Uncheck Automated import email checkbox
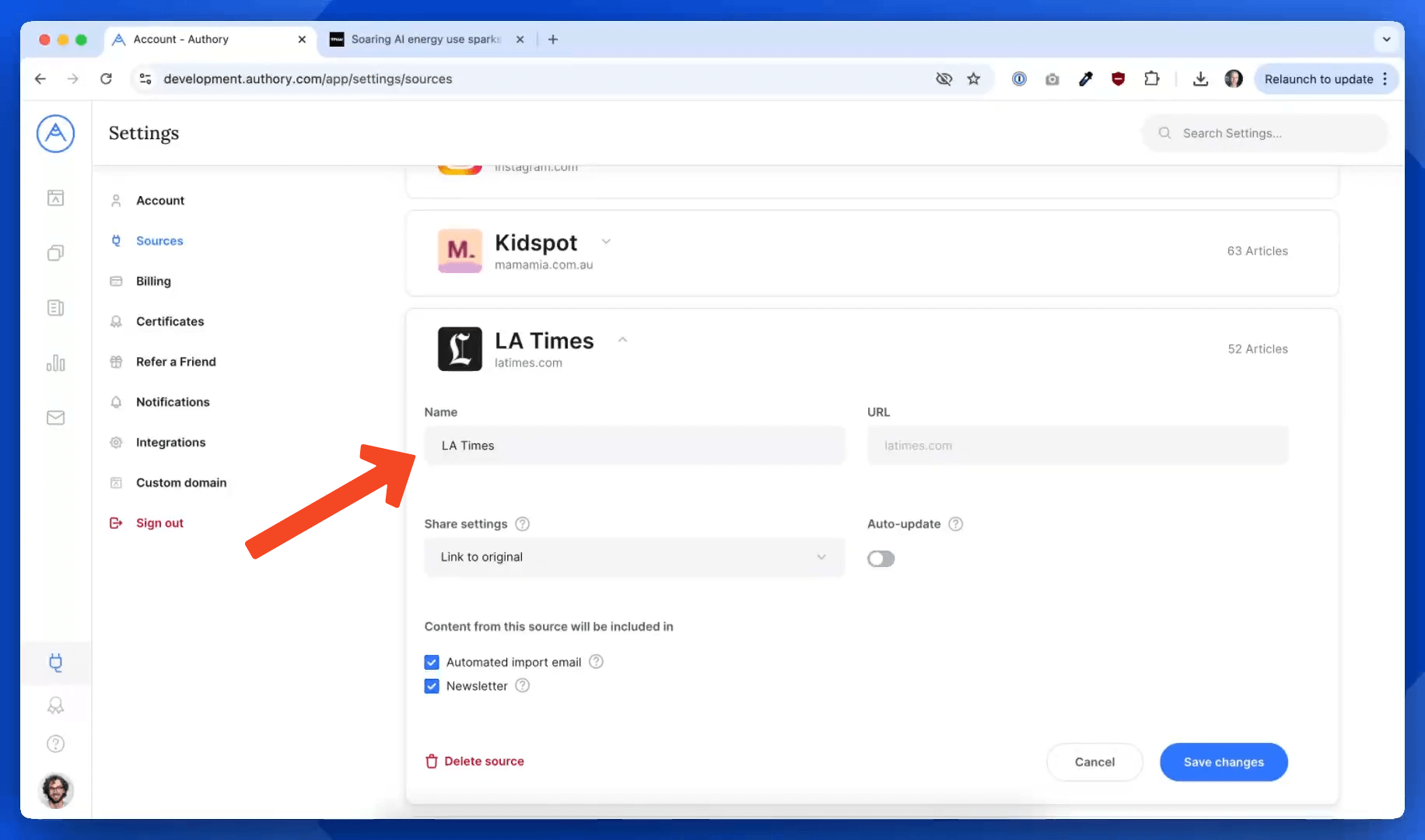Image resolution: width=1425 pixels, height=840 pixels. (x=432, y=662)
